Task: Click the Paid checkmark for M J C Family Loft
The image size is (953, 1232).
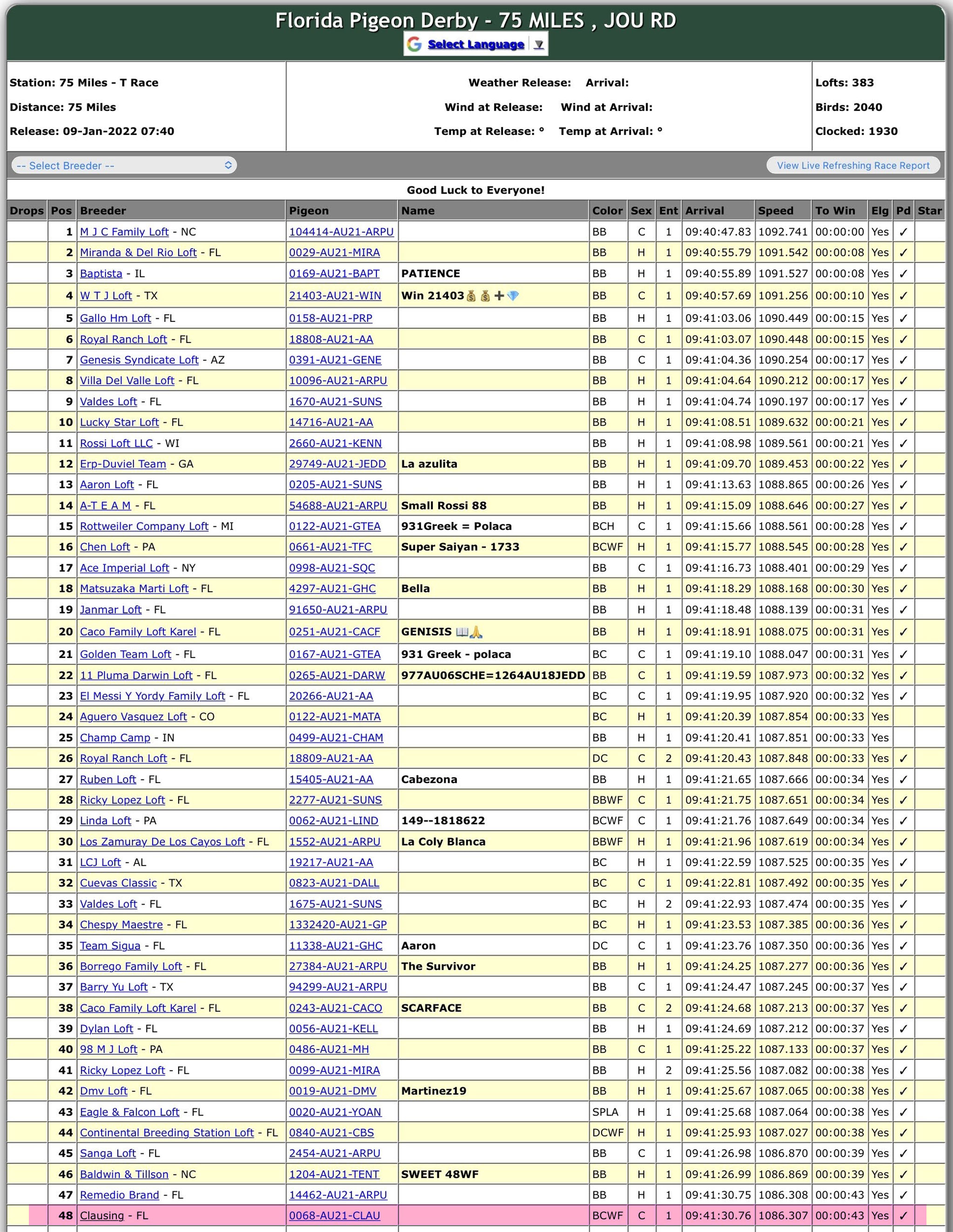Action: [x=903, y=232]
